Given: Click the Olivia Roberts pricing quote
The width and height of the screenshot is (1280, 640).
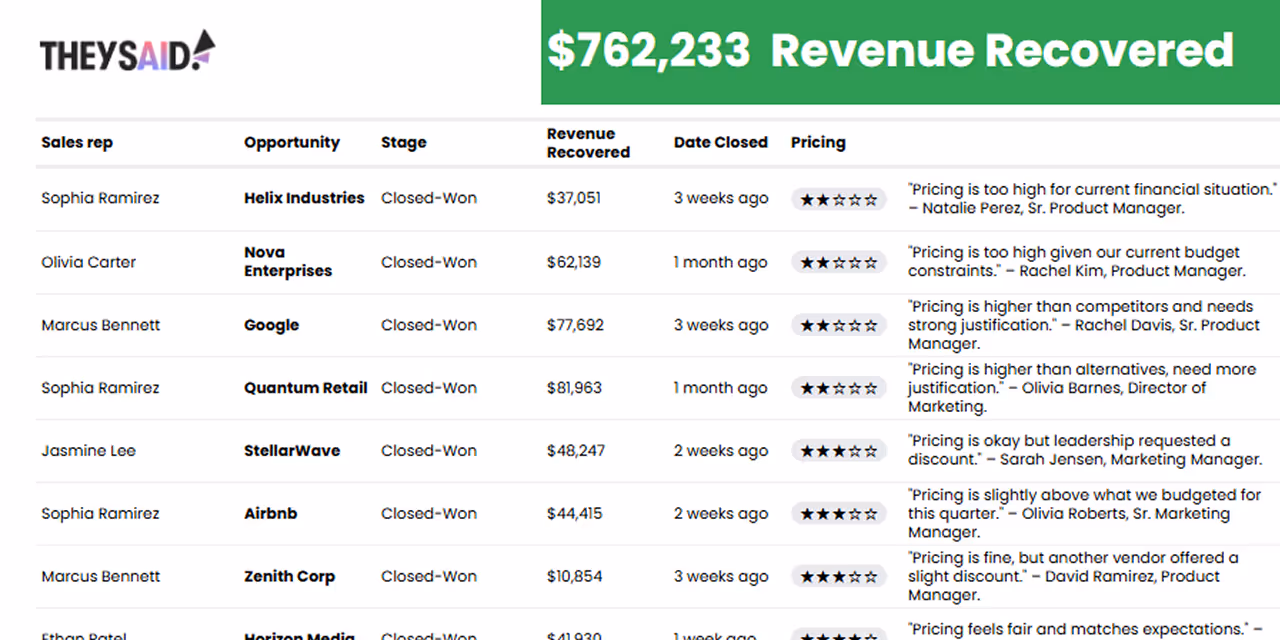Looking at the screenshot, I should coord(1085,514).
